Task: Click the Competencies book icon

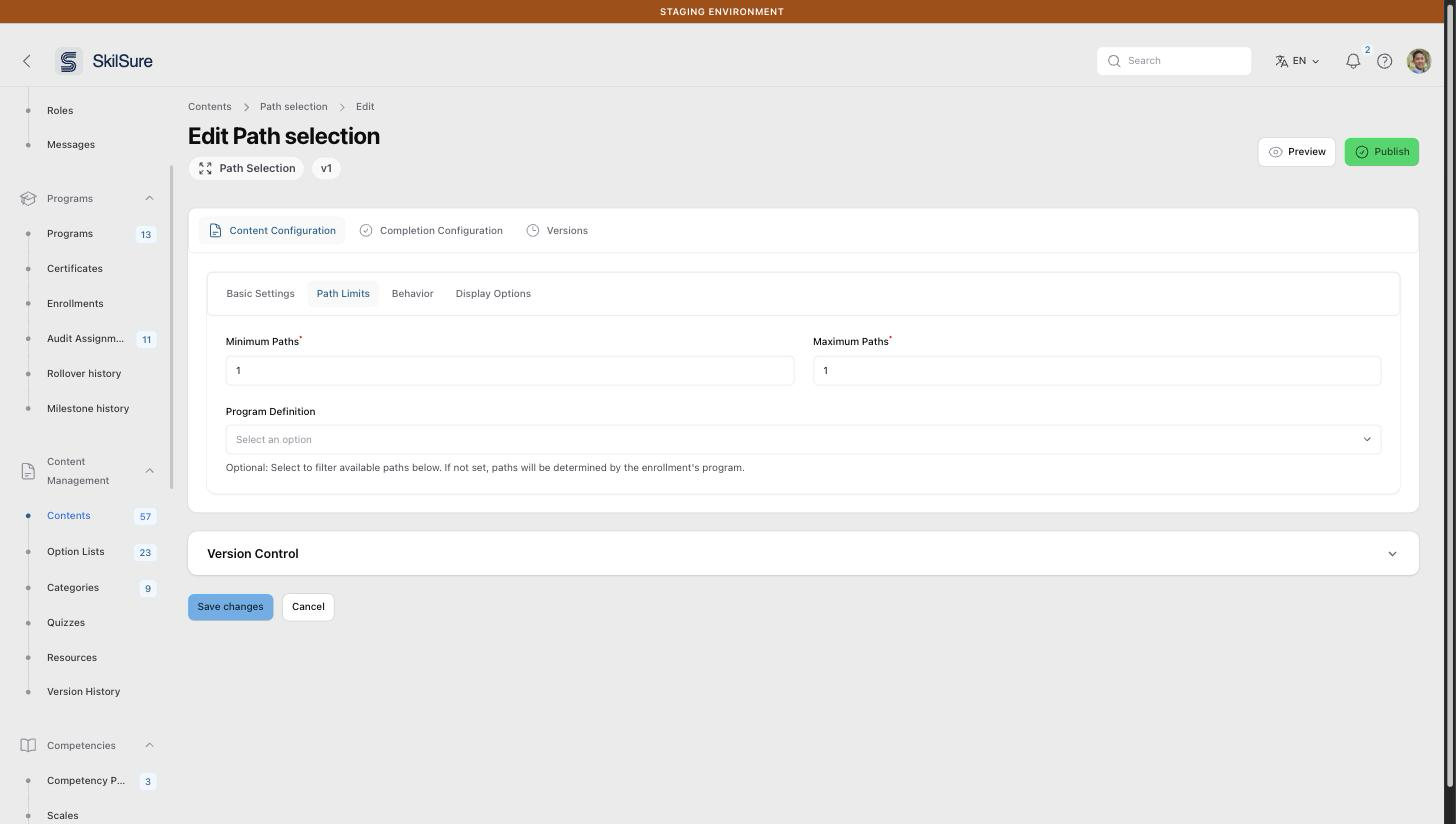Action: click(28, 745)
